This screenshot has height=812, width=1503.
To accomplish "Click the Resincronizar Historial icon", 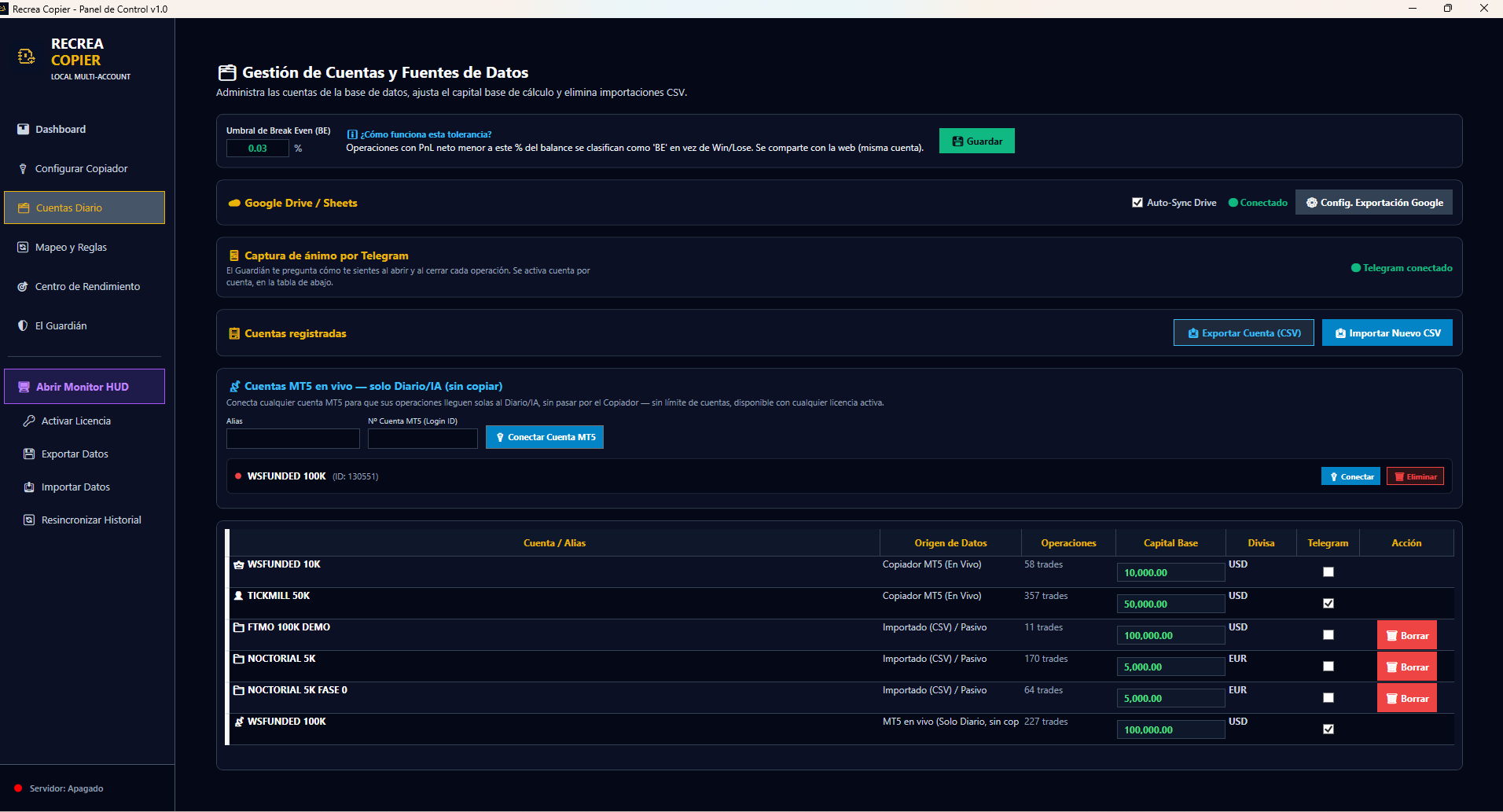I will [x=29, y=520].
